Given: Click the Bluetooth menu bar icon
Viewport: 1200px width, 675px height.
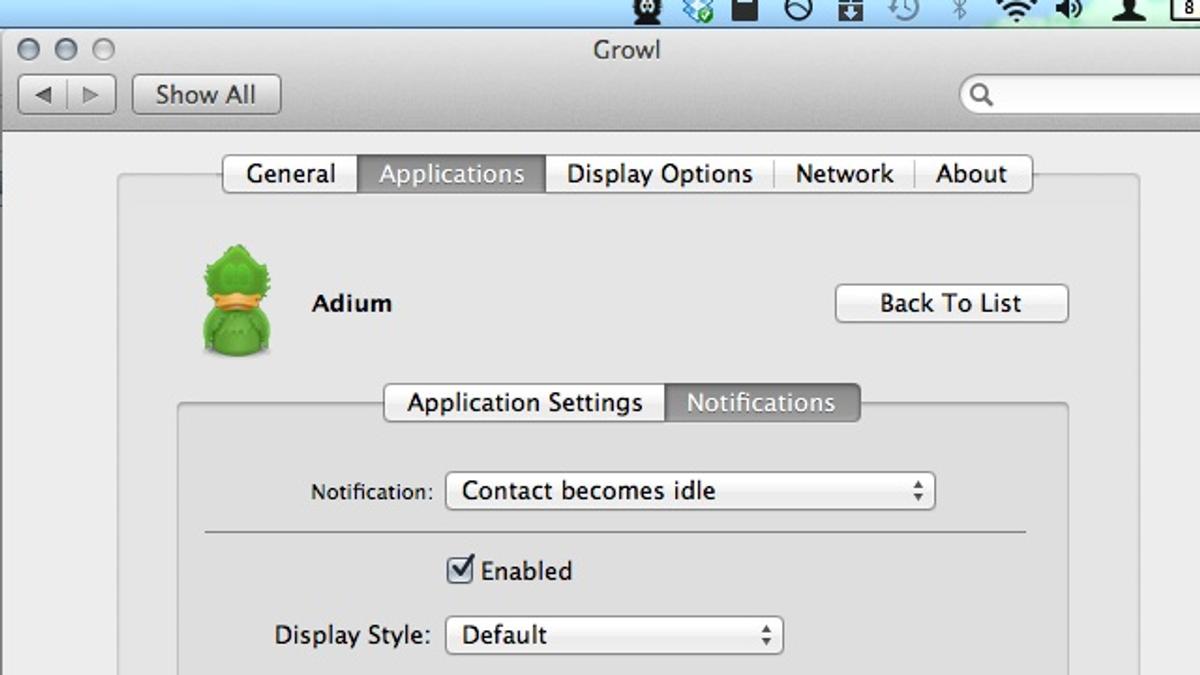Looking at the screenshot, I should (960, 11).
